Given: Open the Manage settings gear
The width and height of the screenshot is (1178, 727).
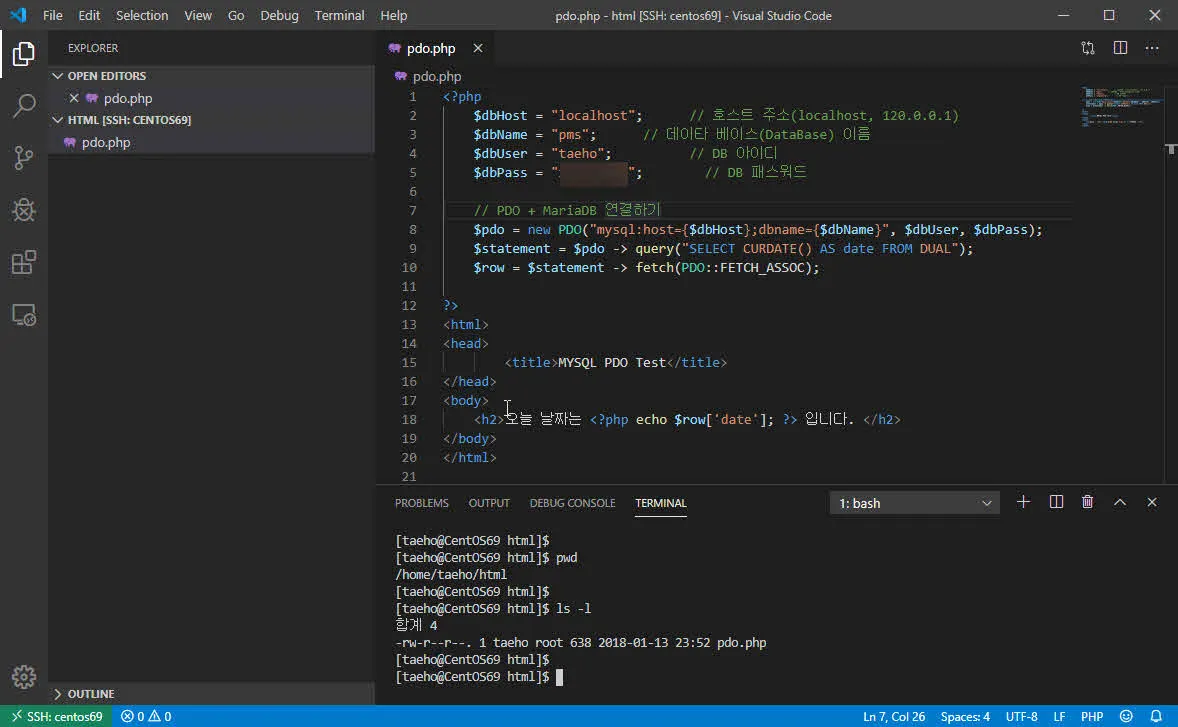Looking at the screenshot, I should (x=24, y=676).
